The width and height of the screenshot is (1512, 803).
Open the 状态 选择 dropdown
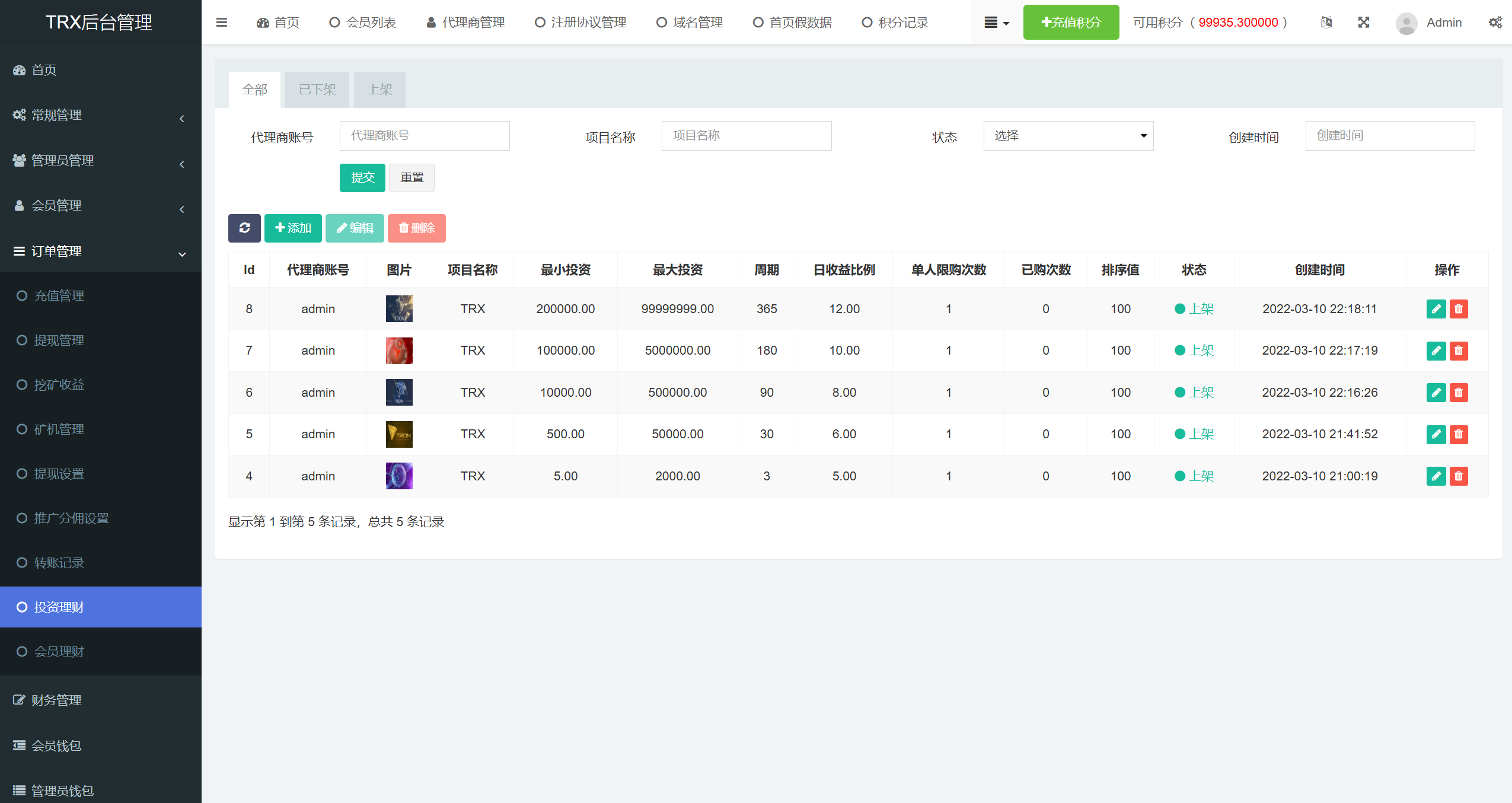point(1068,136)
